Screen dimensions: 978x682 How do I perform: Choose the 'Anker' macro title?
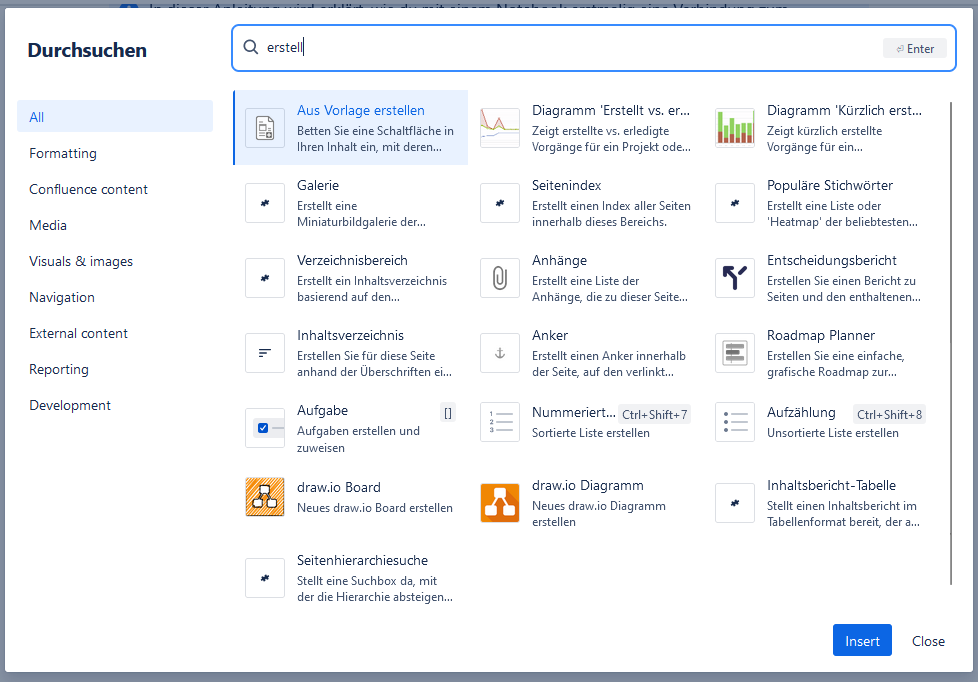coord(550,335)
